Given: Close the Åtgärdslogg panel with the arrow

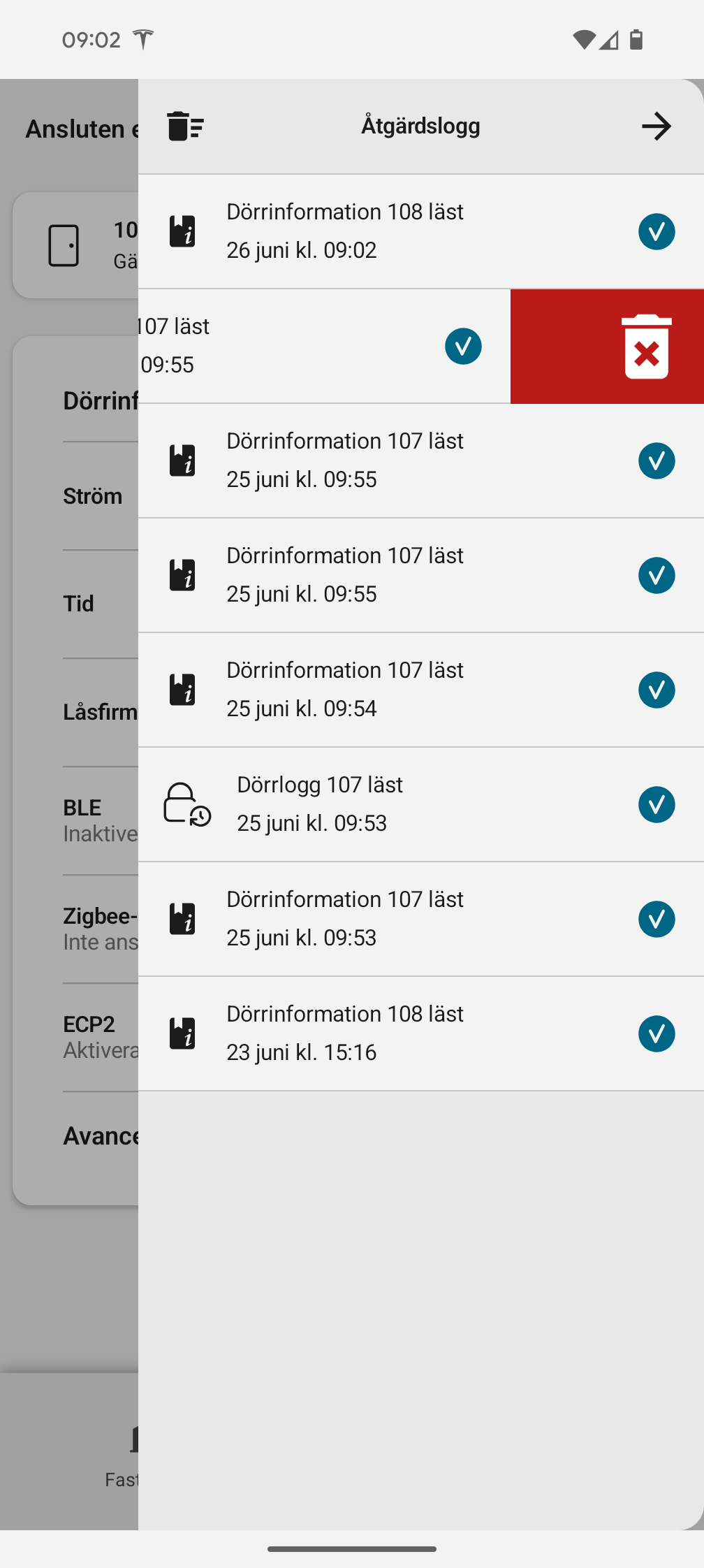Looking at the screenshot, I should point(656,126).
